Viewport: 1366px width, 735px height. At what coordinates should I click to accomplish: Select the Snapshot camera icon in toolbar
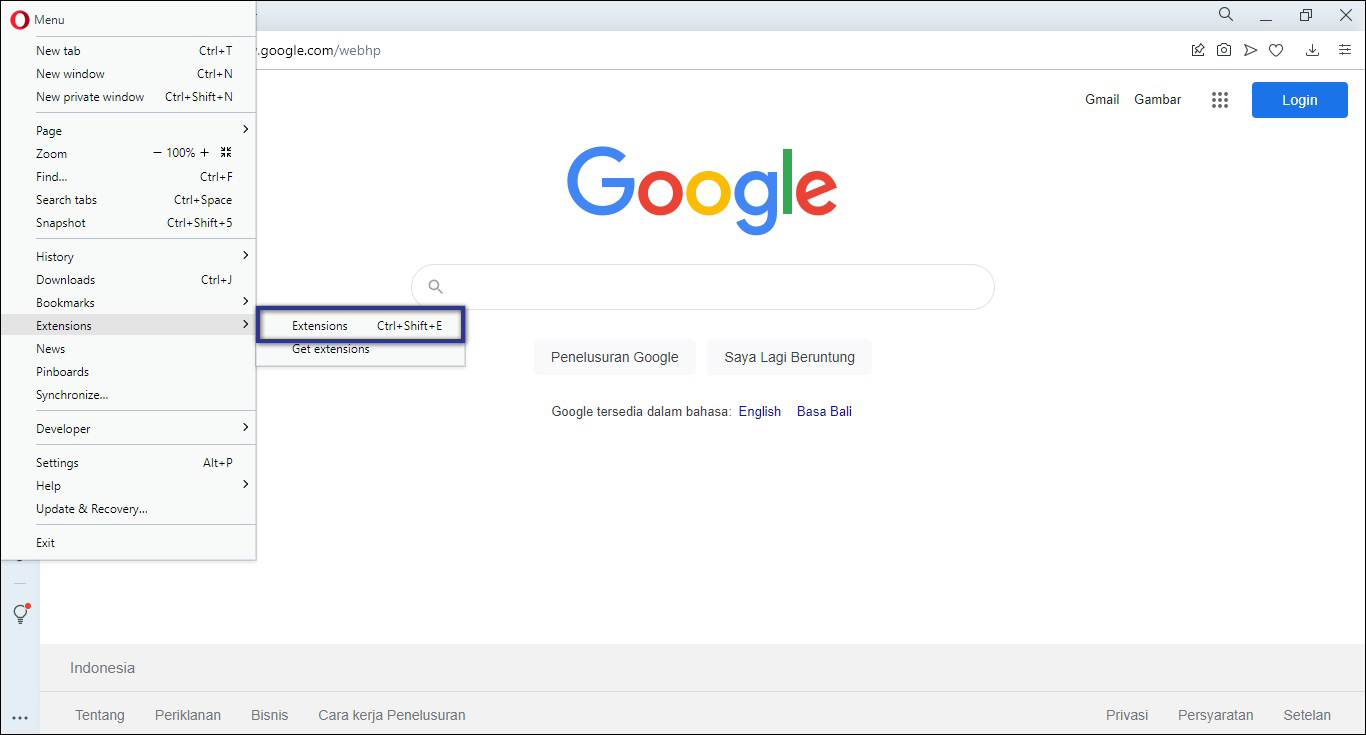(1224, 49)
